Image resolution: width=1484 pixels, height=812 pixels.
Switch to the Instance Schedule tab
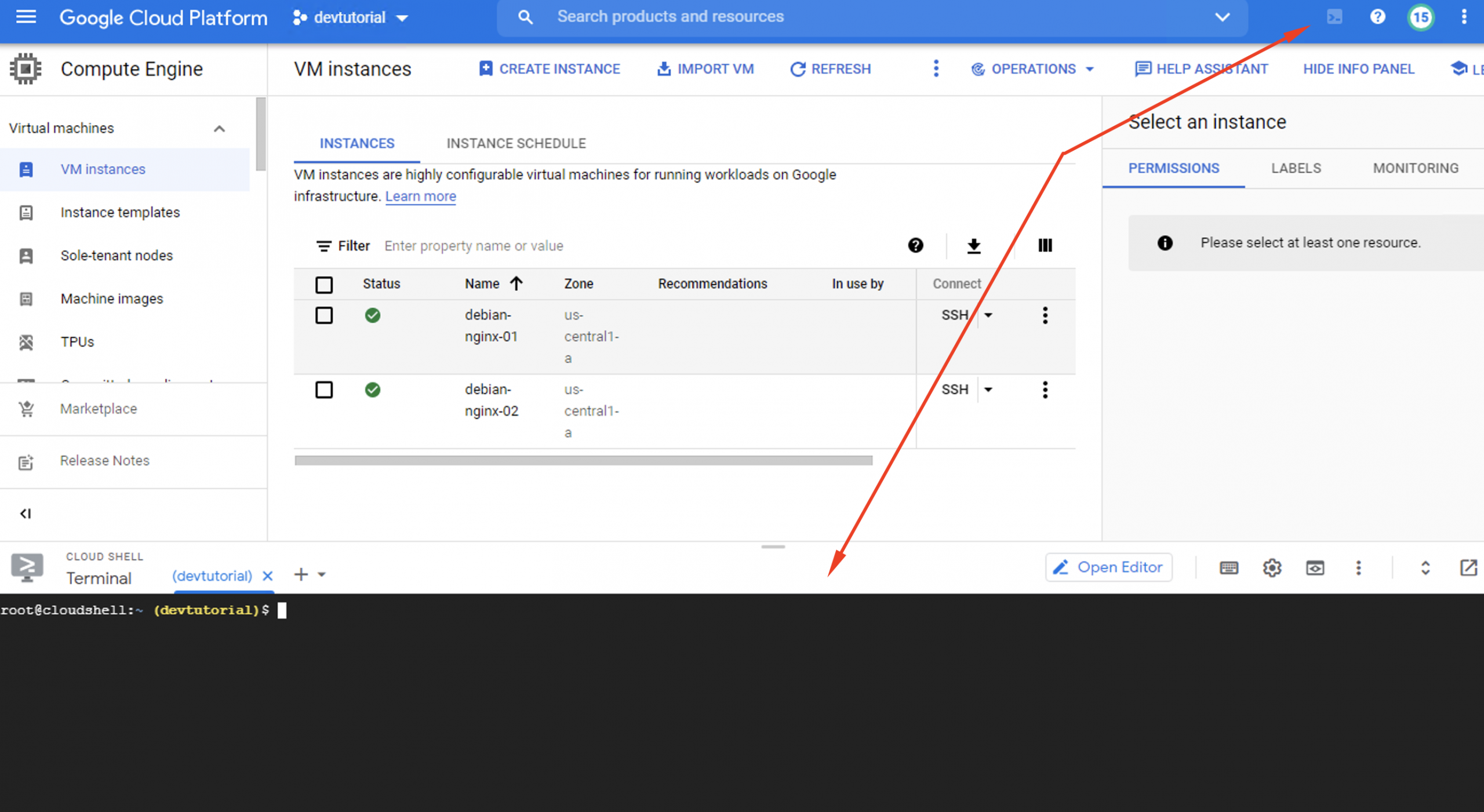click(x=516, y=143)
